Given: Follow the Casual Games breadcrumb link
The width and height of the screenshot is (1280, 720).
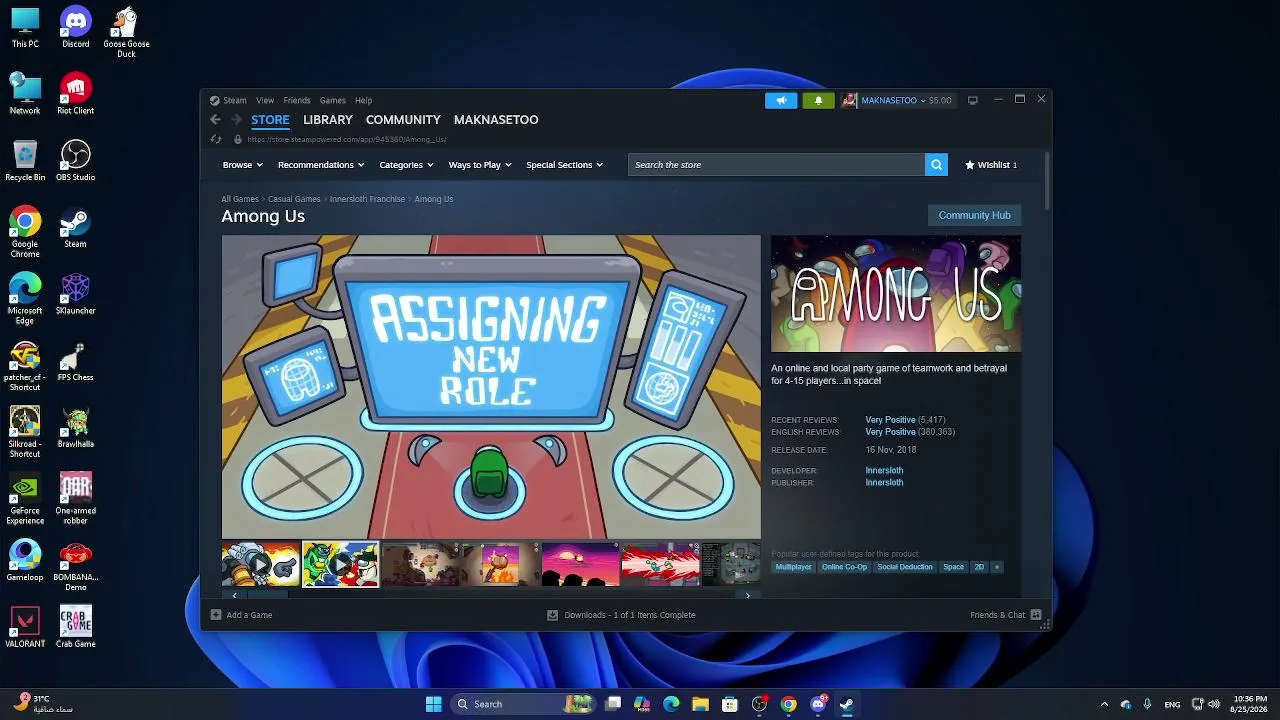Looking at the screenshot, I should pyautogui.click(x=294, y=199).
